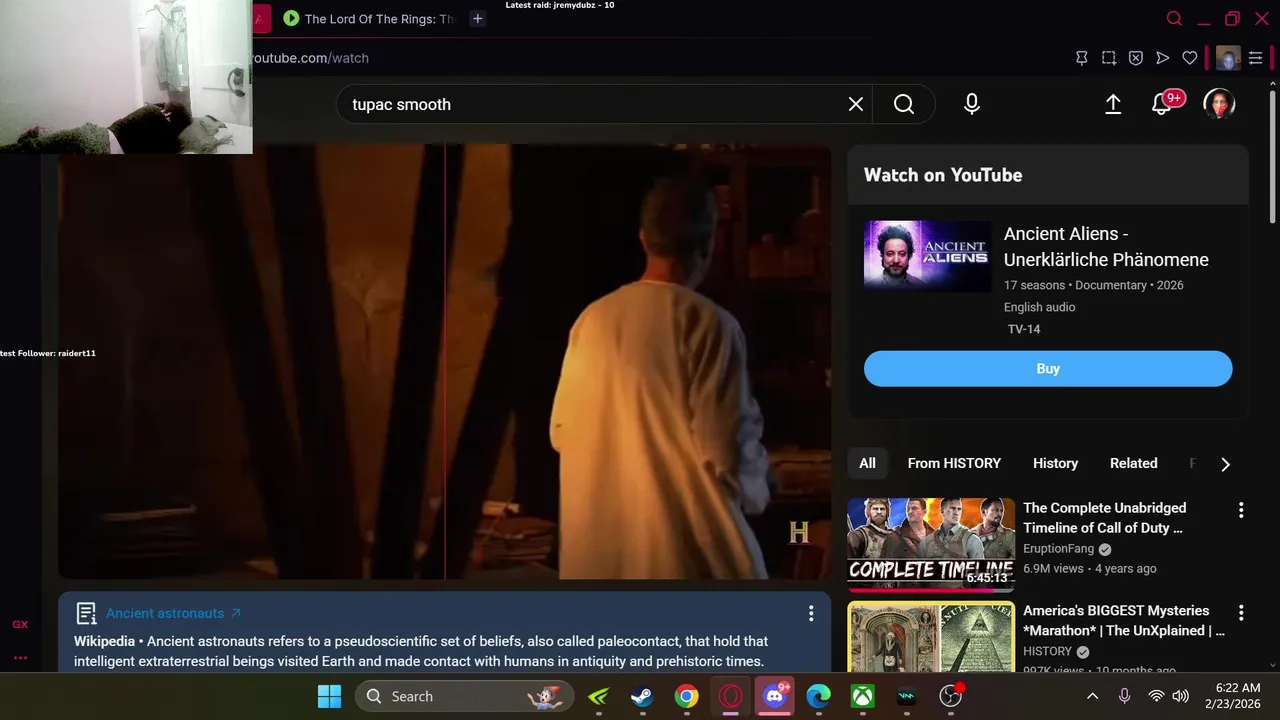Take a snapshot with the Opera capture icon

[1109, 58]
